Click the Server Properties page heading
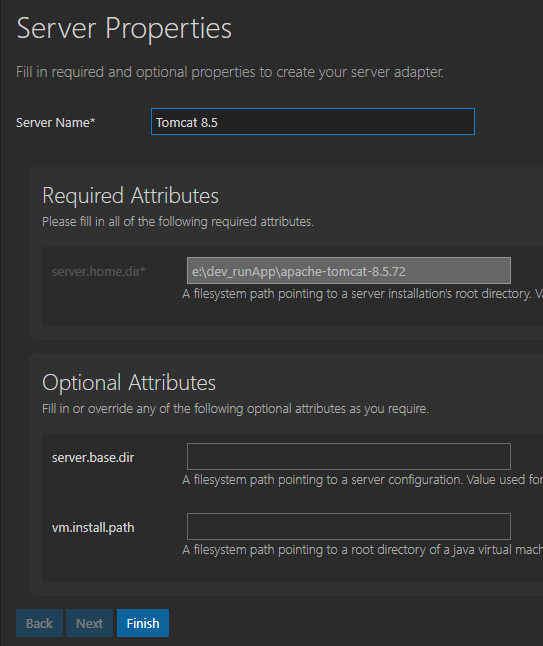This screenshot has width=543, height=646. pos(124,28)
